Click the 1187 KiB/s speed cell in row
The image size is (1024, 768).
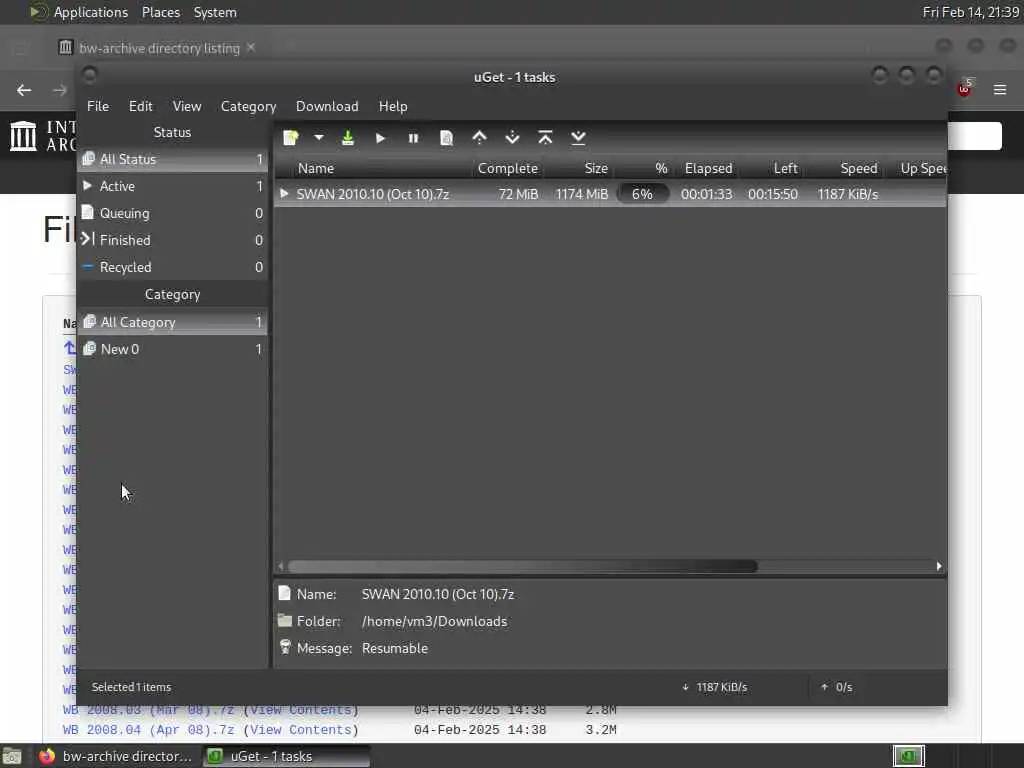[848, 194]
